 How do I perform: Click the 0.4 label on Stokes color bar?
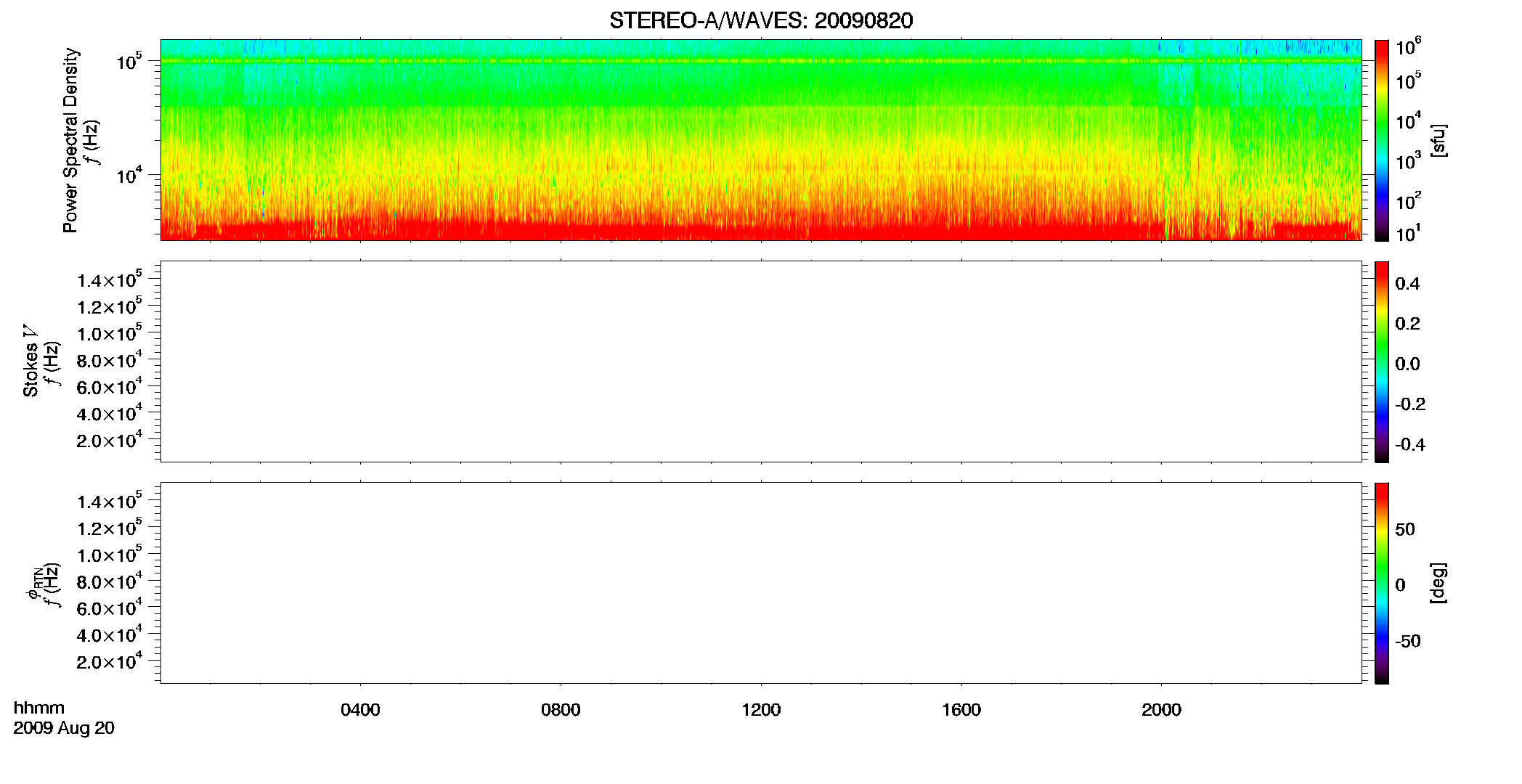[1407, 284]
